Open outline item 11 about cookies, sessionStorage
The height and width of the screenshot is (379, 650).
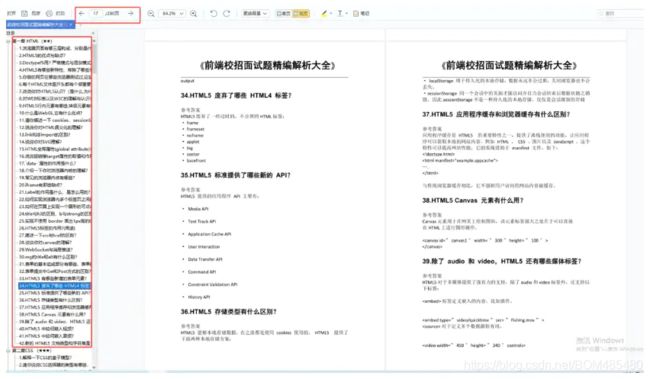pyautogui.click(x=54, y=120)
